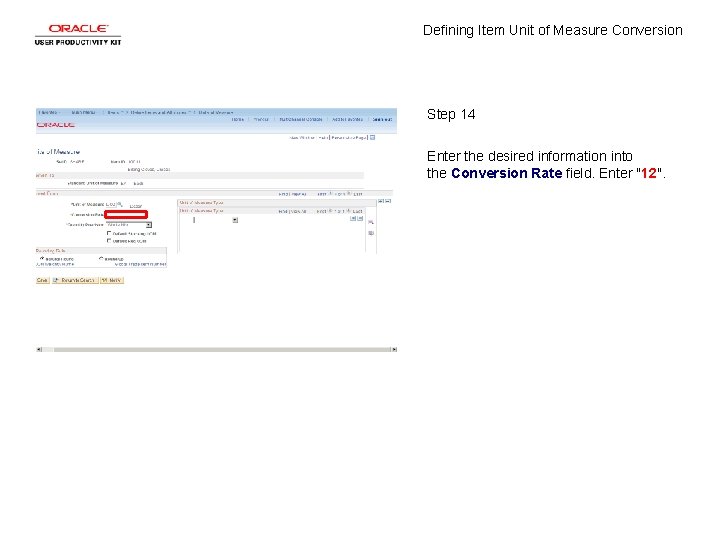
Task: Click the Unit of Measure code field
Action: pos(112,204)
